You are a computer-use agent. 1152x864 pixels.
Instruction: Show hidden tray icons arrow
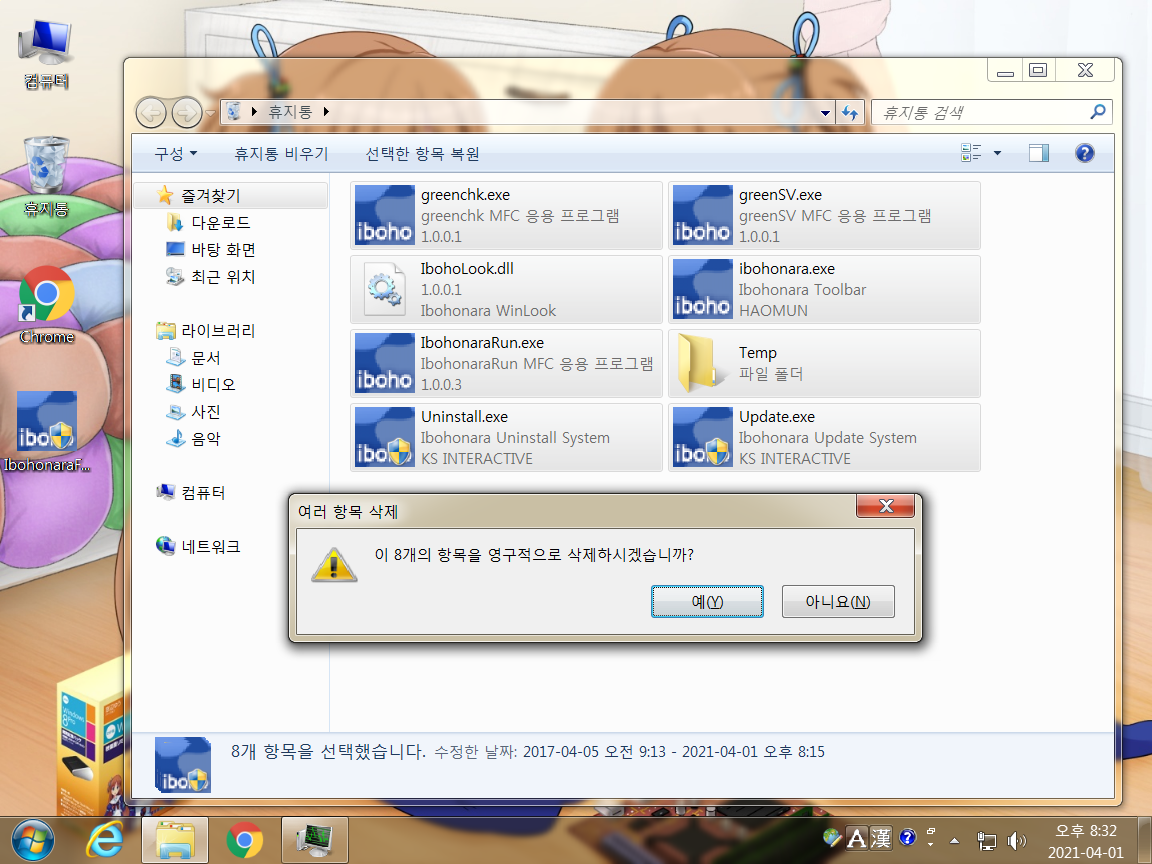[954, 840]
